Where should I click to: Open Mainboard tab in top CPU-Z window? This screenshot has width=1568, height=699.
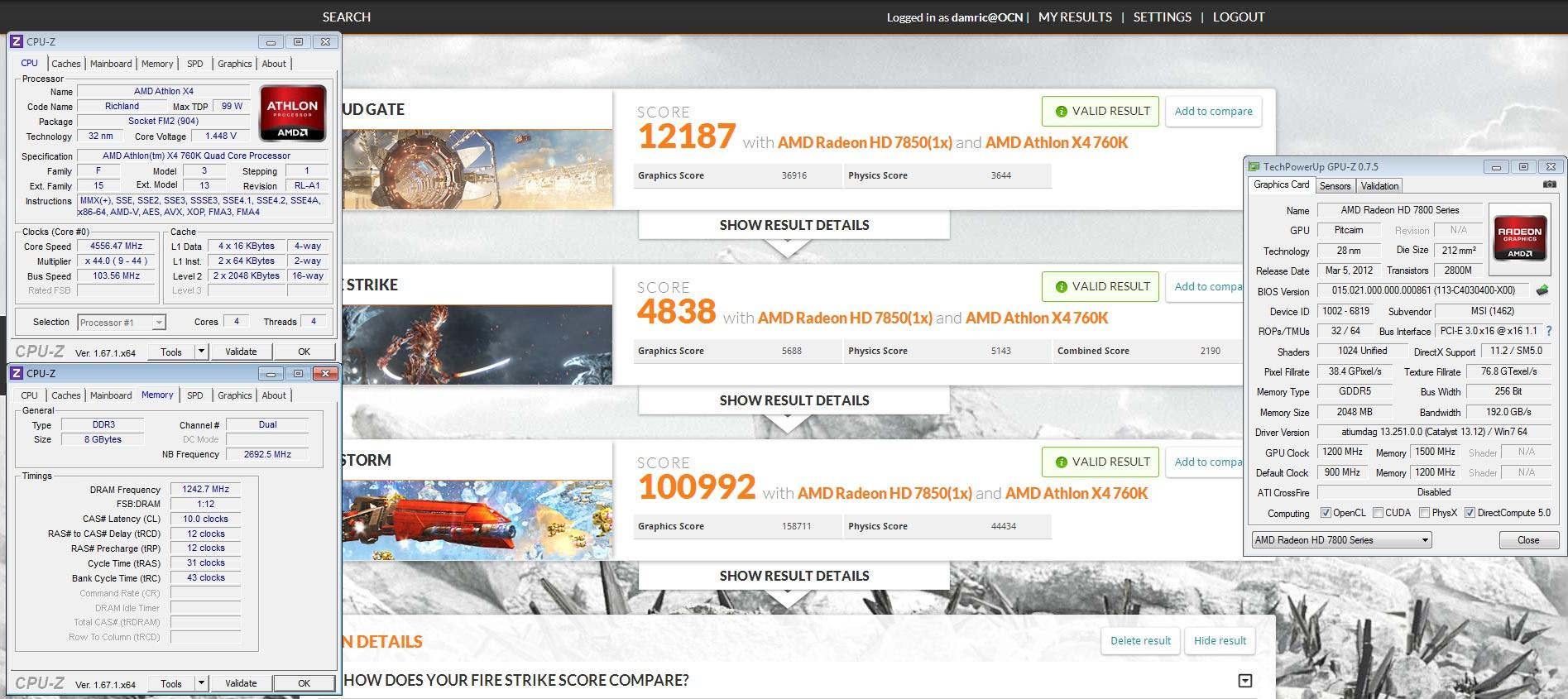111,64
